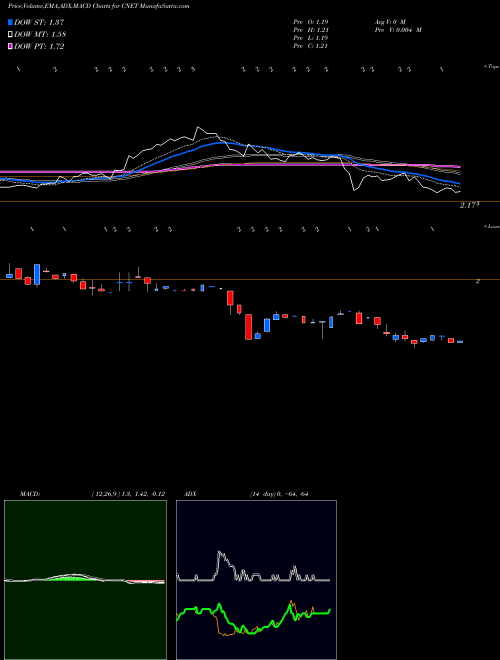The width and height of the screenshot is (500, 660).
Task: Click the 'Pre O: 1.19' value
Action: click(310, 22)
